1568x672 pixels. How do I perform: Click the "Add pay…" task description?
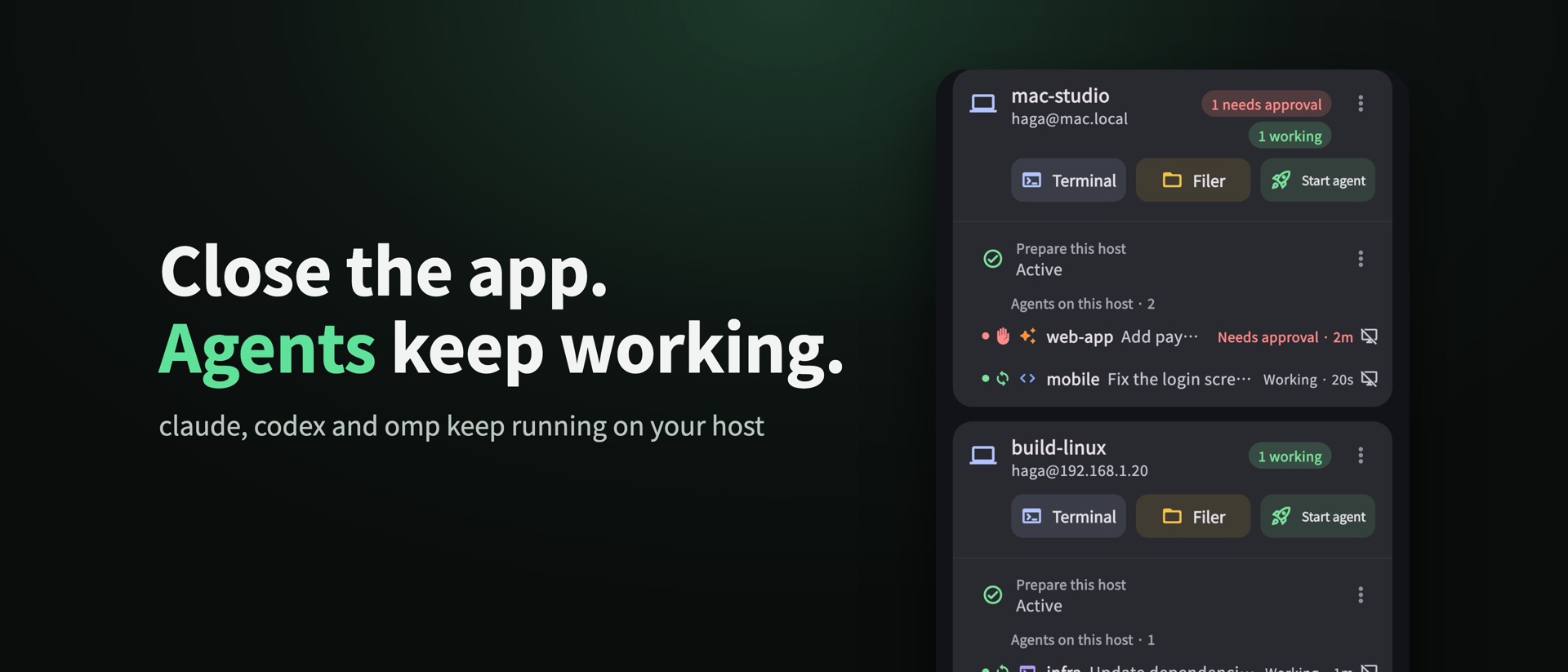pyautogui.click(x=1160, y=336)
